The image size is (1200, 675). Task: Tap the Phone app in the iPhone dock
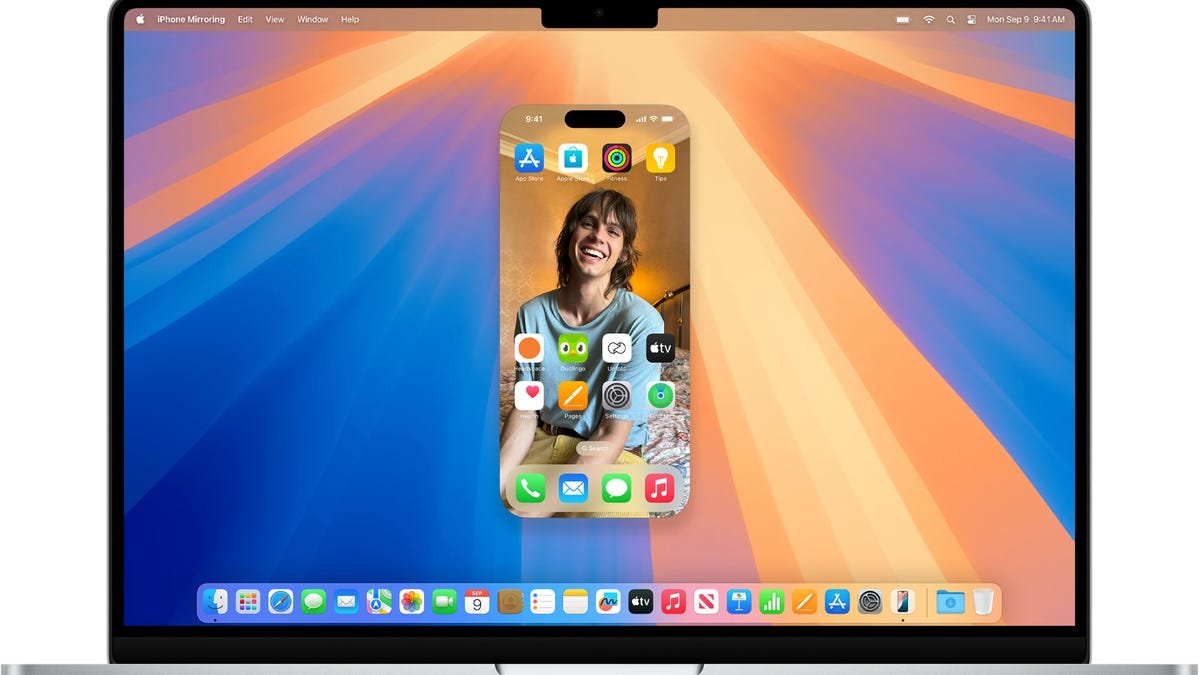[x=530, y=488]
